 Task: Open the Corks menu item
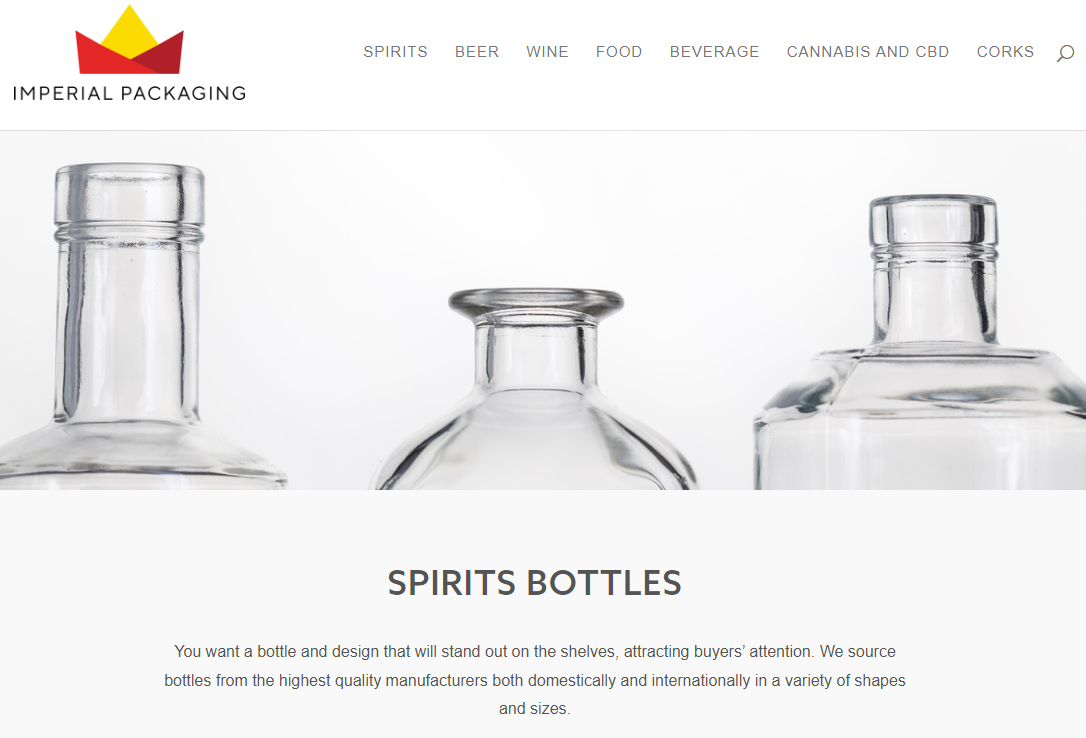(x=1005, y=52)
